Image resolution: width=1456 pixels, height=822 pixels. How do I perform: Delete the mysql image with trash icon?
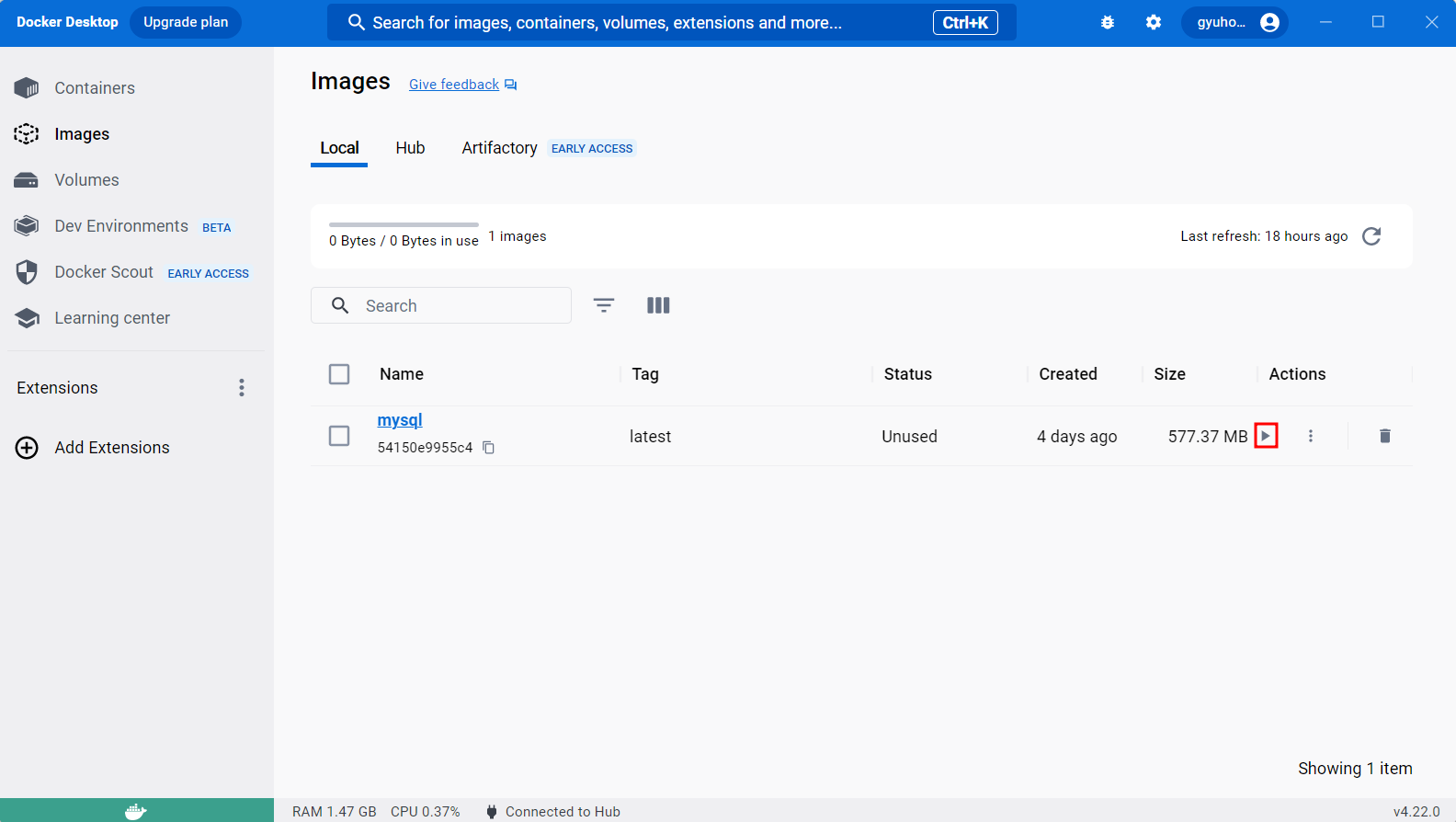click(x=1385, y=436)
